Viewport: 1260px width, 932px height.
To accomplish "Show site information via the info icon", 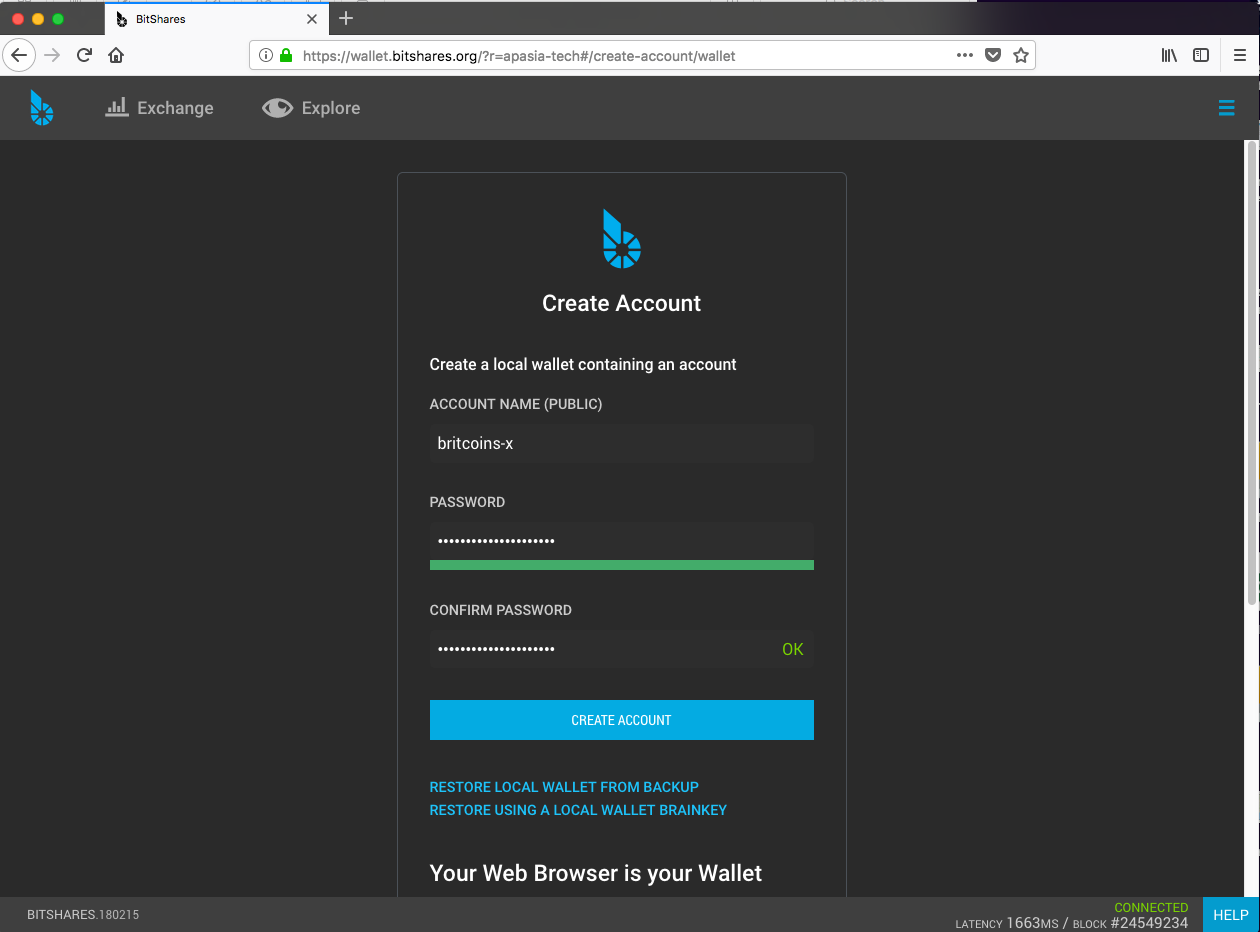I will pos(266,56).
